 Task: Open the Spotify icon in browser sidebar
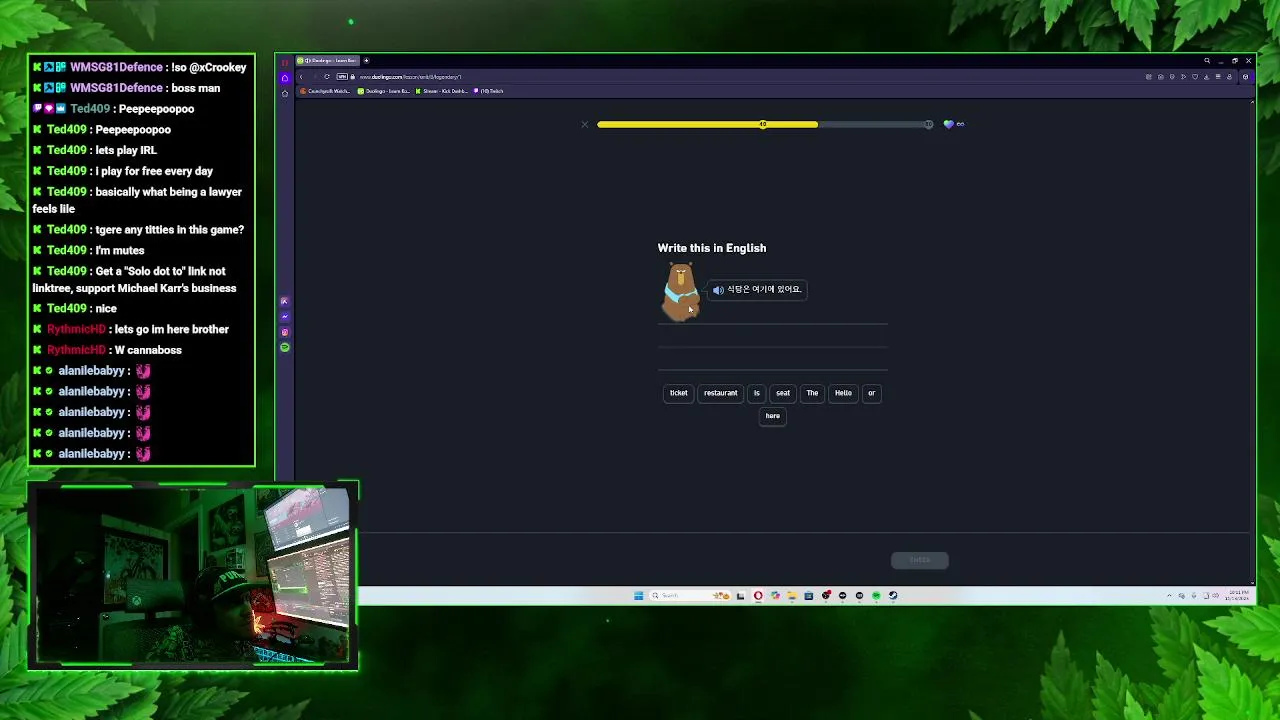[x=285, y=347]
